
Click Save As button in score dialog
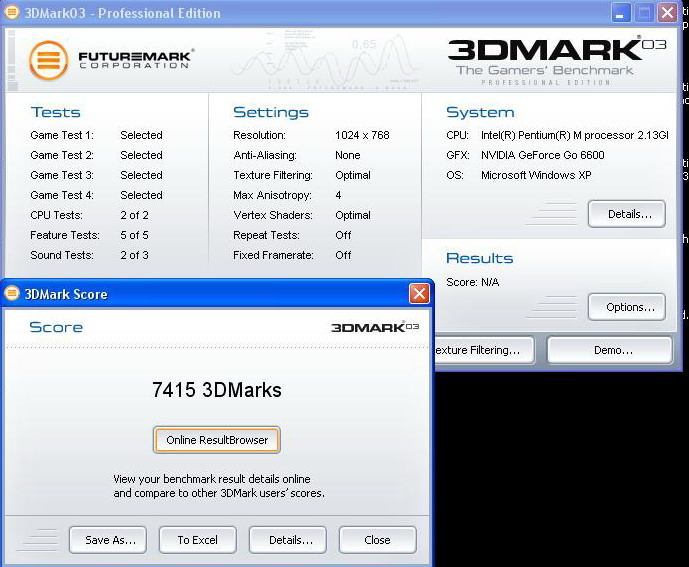click(108, 540)
